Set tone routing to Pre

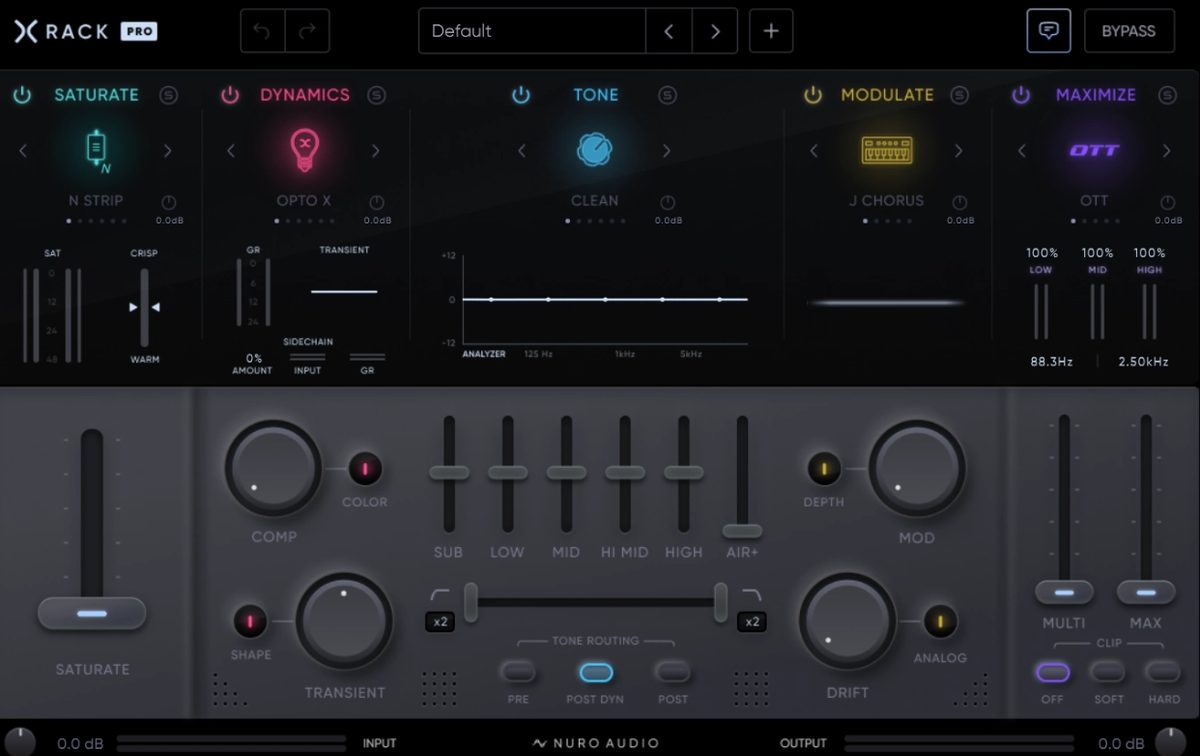(x=518, y=672)
